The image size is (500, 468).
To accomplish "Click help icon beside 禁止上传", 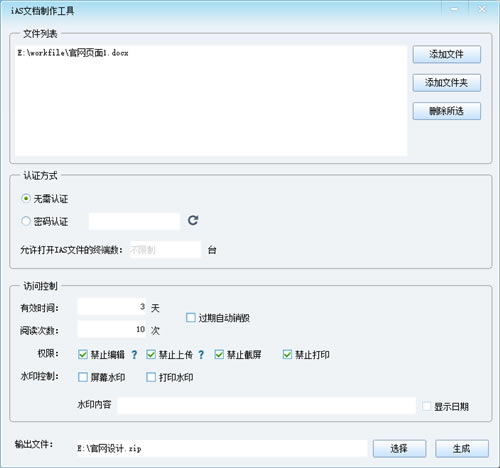I will (201, 355).
